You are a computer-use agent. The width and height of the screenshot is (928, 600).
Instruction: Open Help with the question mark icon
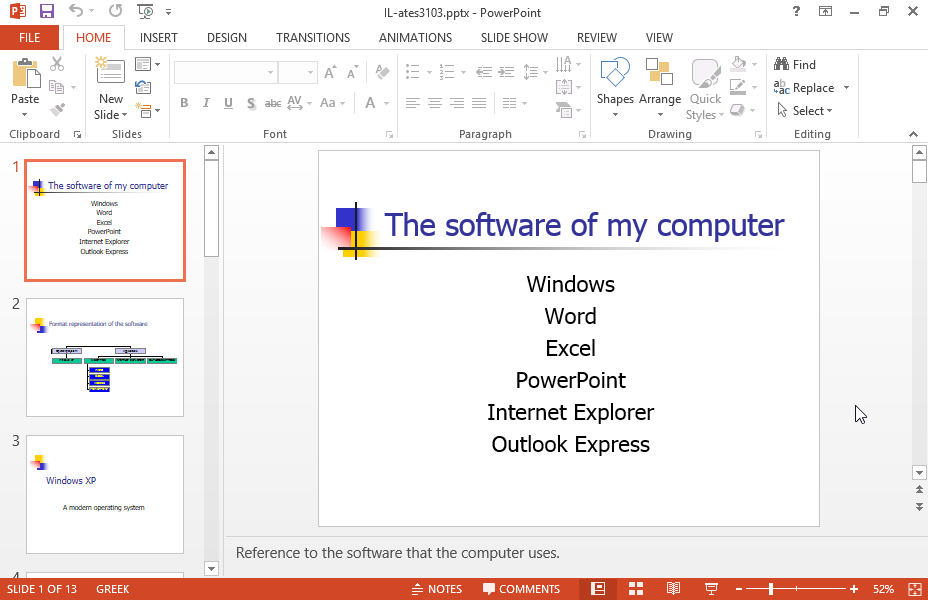click(x=797, y=11)
